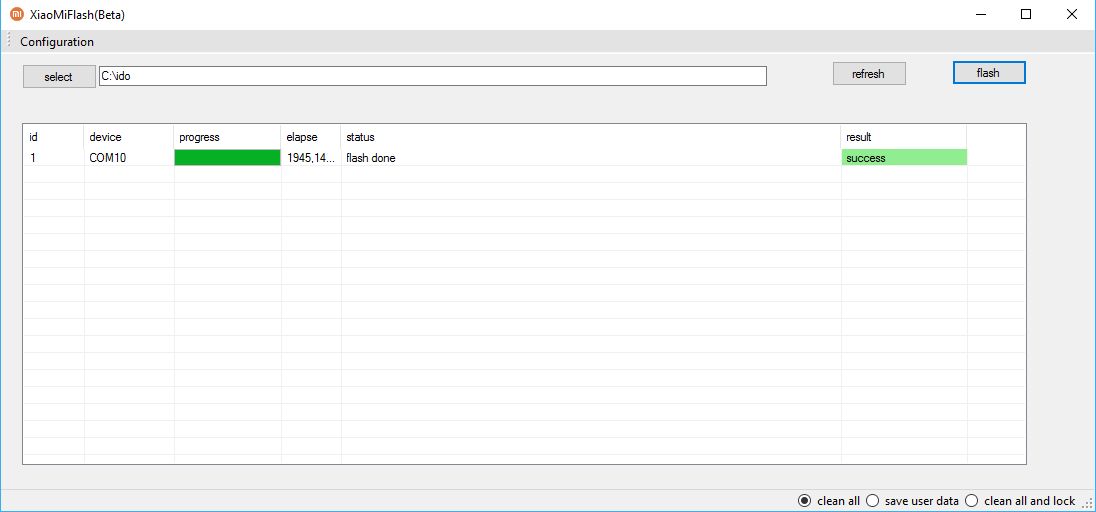
Task: Click the flash button
Action: (989, 73)
